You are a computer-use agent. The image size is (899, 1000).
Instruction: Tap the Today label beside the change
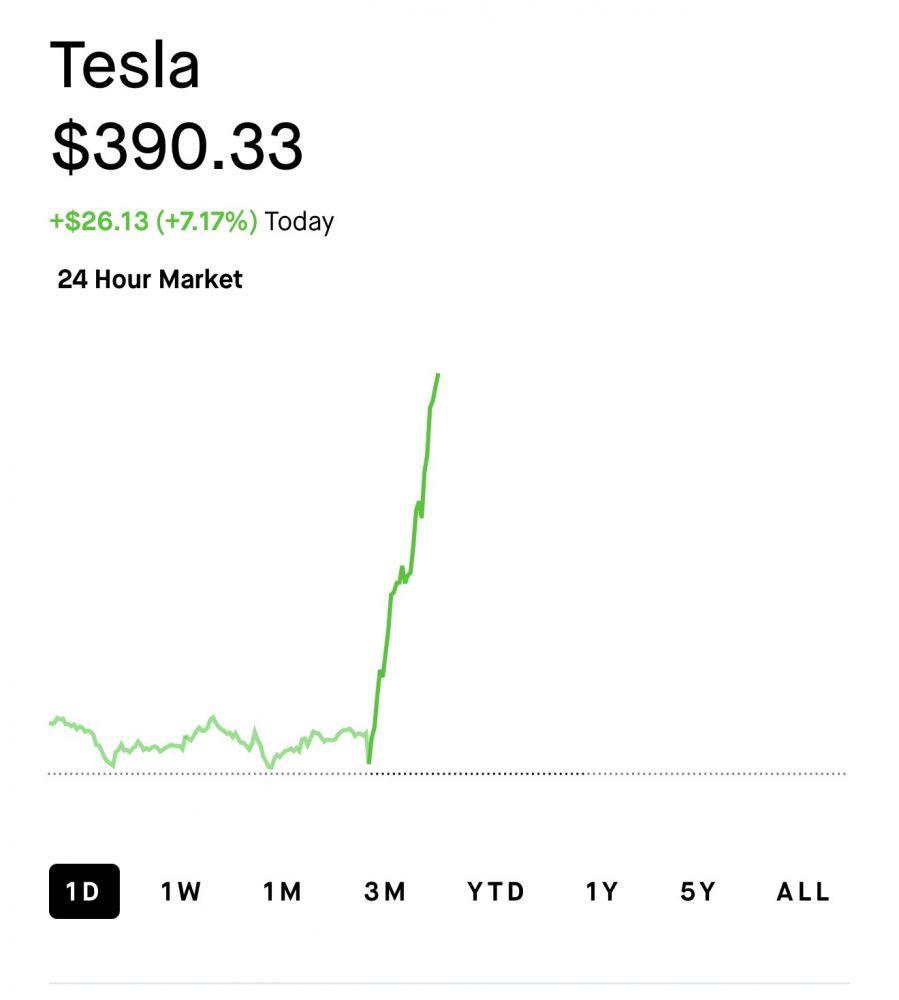coord(299,221)
